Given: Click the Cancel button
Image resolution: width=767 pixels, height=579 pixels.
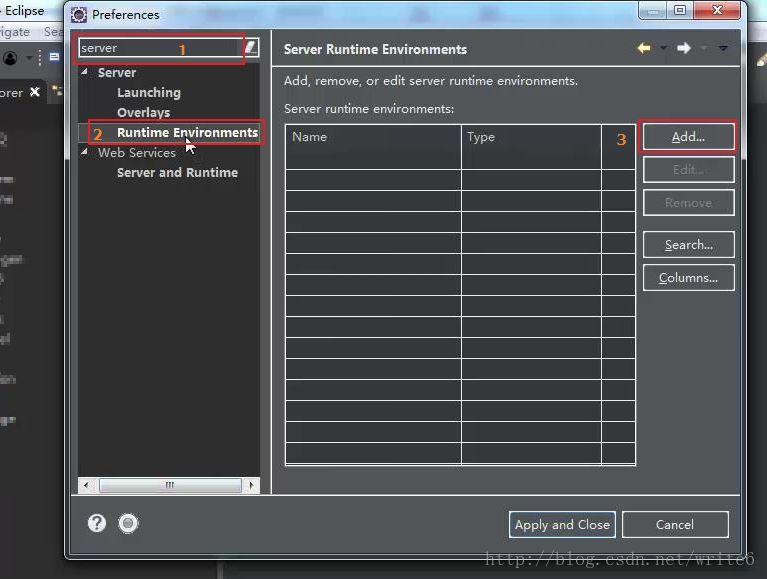Looking at the screenshot, I should [x=674, y=524].
